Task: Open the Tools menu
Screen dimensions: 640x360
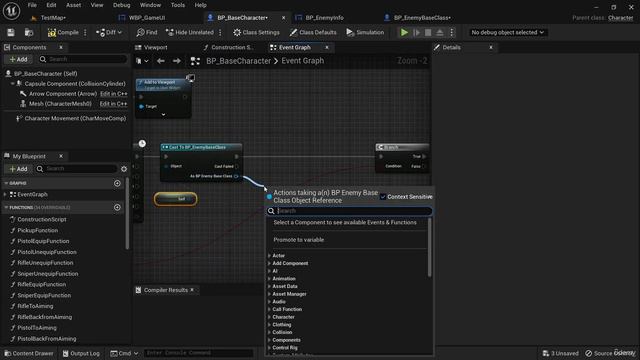Action: pos(178,5)
